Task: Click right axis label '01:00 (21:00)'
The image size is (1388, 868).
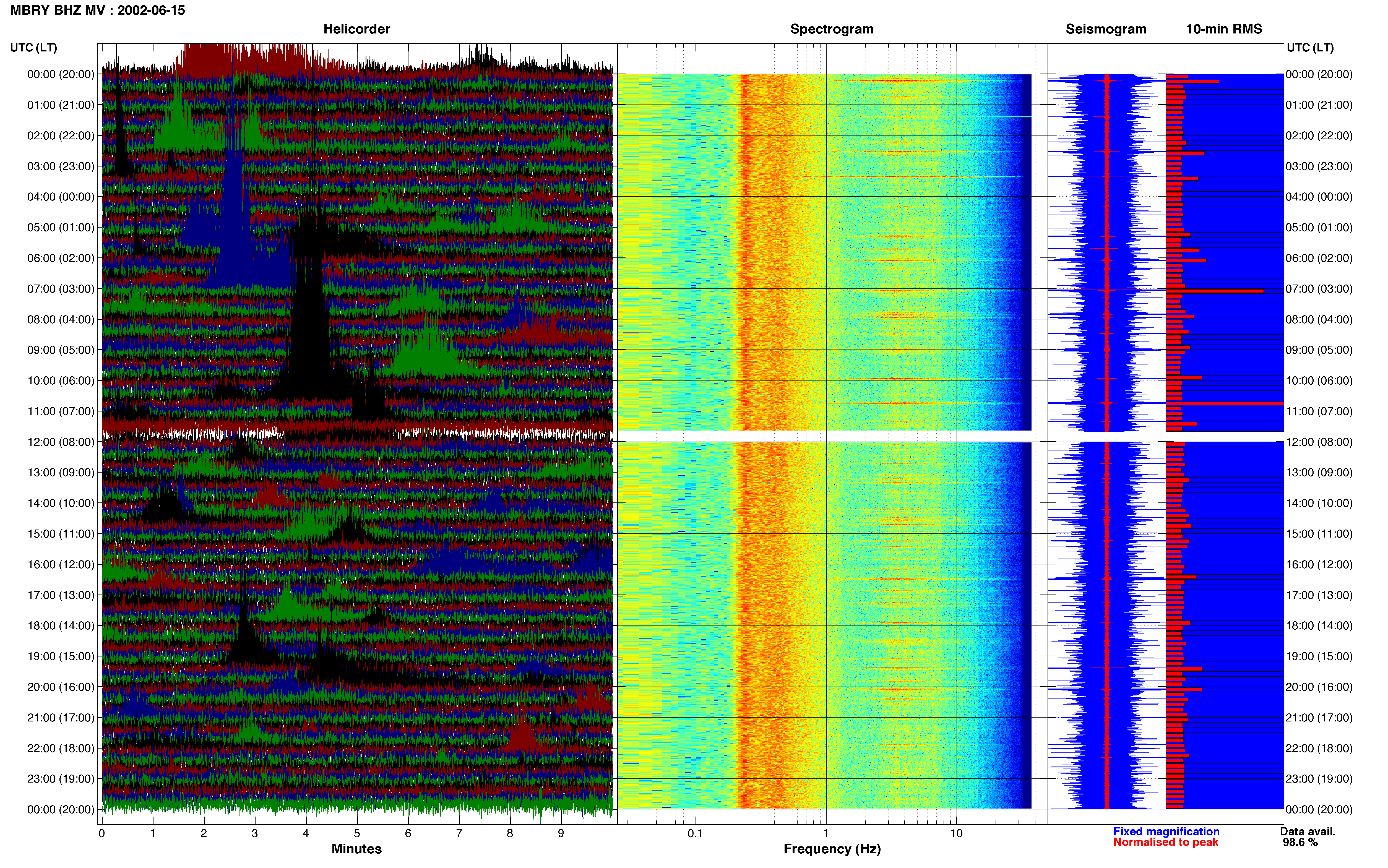Action: point(1319,105)
